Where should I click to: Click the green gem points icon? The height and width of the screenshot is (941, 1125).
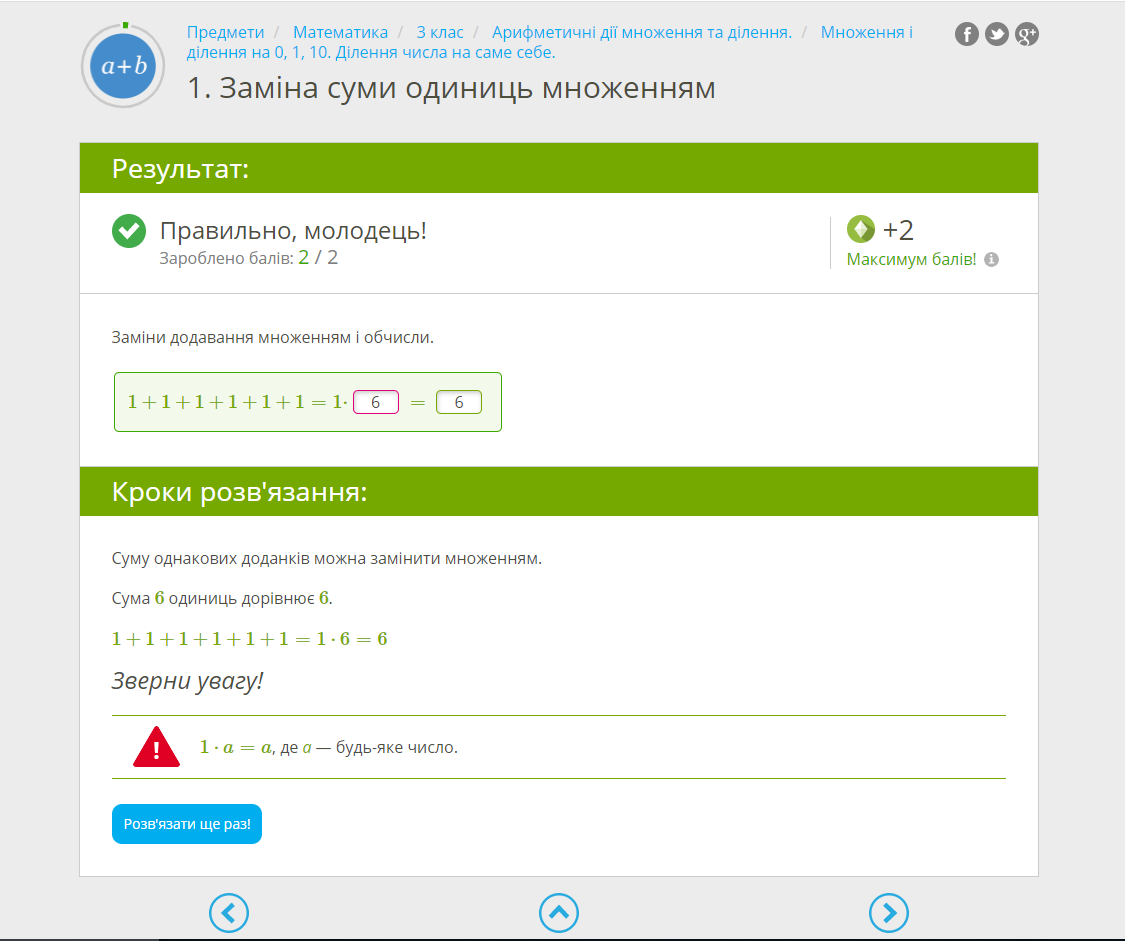click(861, 230)
